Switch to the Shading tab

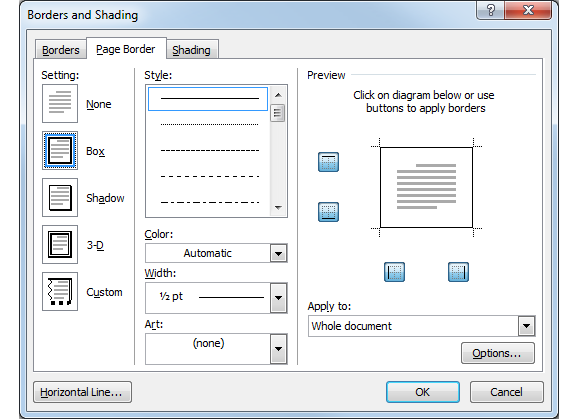pos(191,50)
